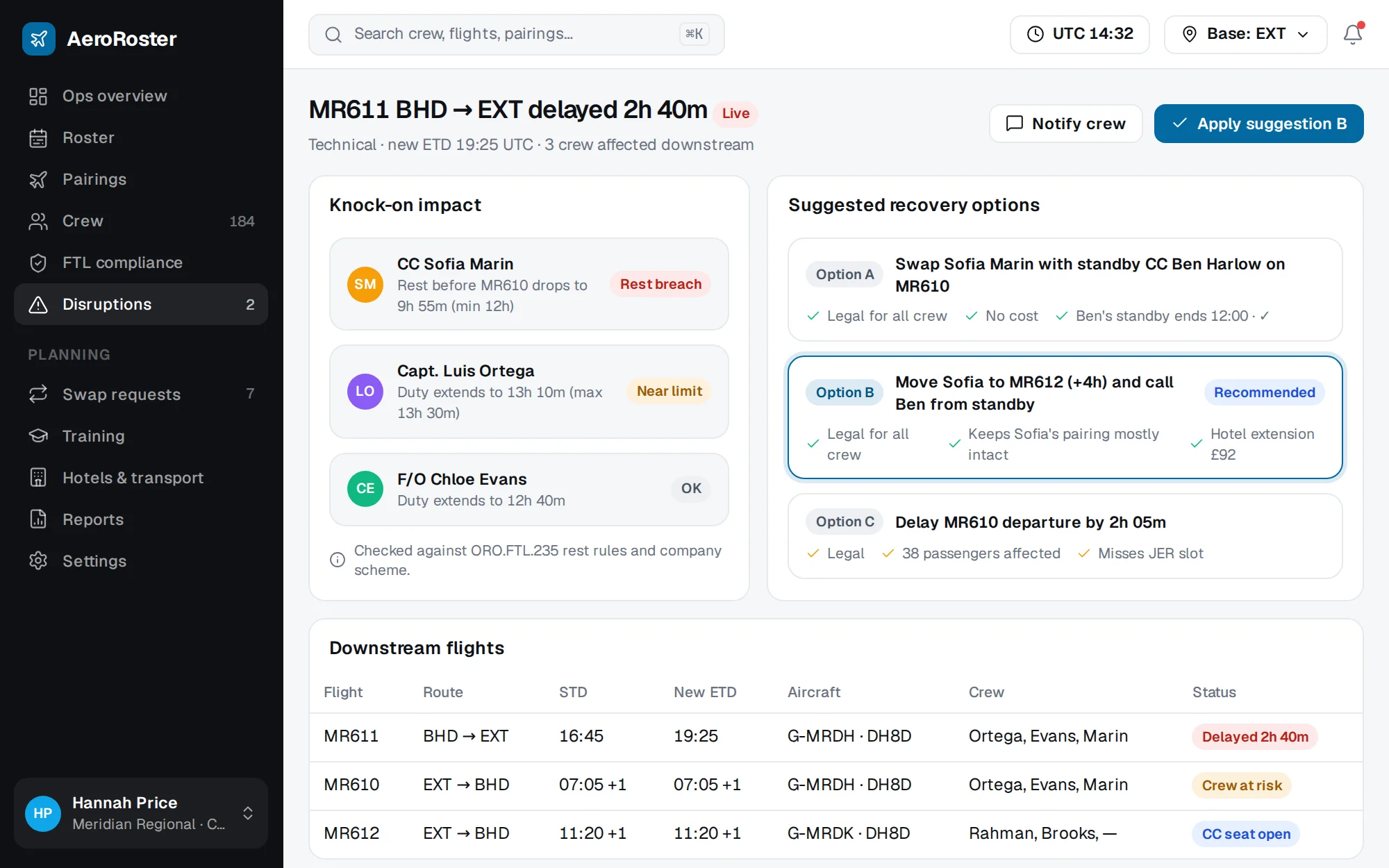The height and width of the screenshot is (868, 1389).
Task: Click the Near limit badge
Action: [669, 391]
